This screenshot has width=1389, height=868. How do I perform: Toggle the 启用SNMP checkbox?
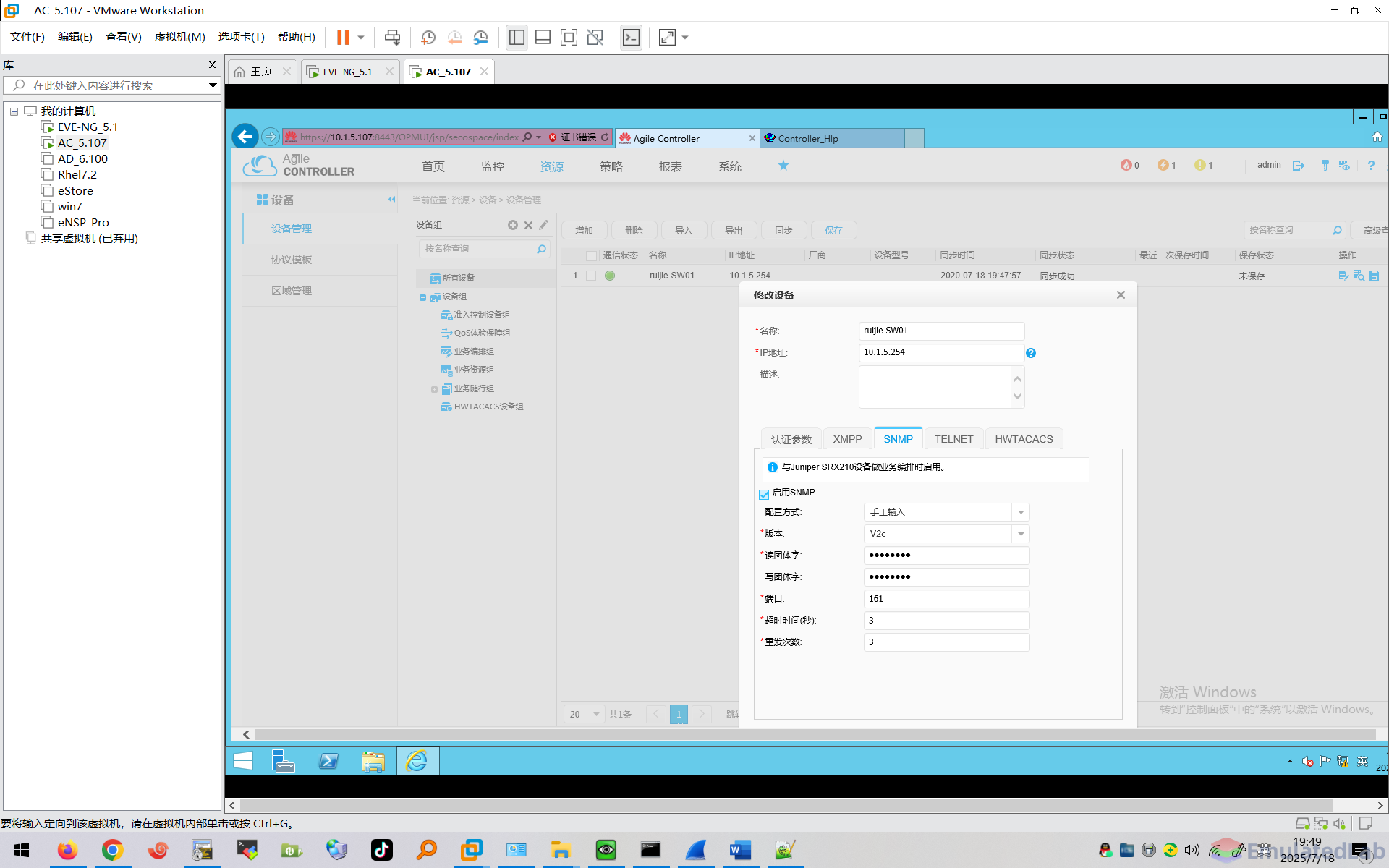(764, 494)
